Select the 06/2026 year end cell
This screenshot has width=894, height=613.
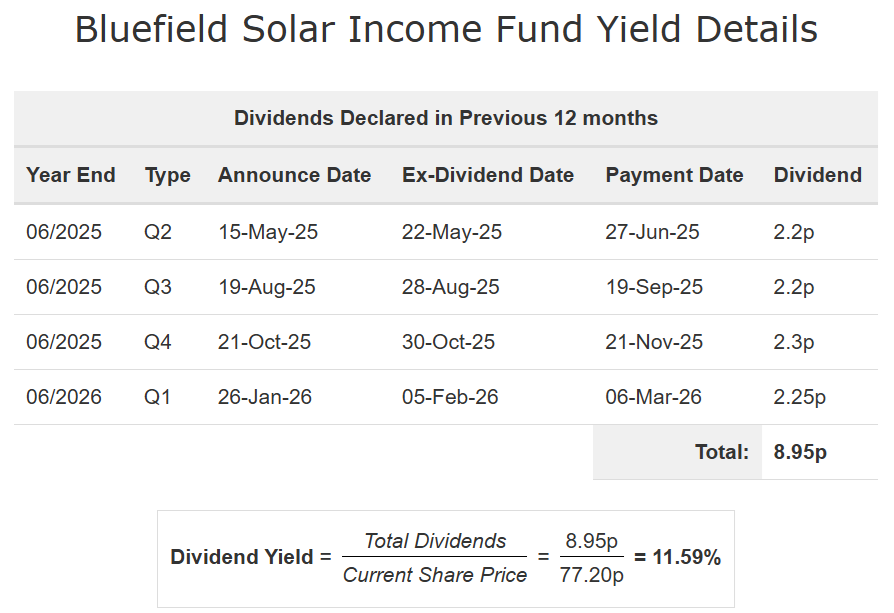pyautogui.click(x=64, y=397)
